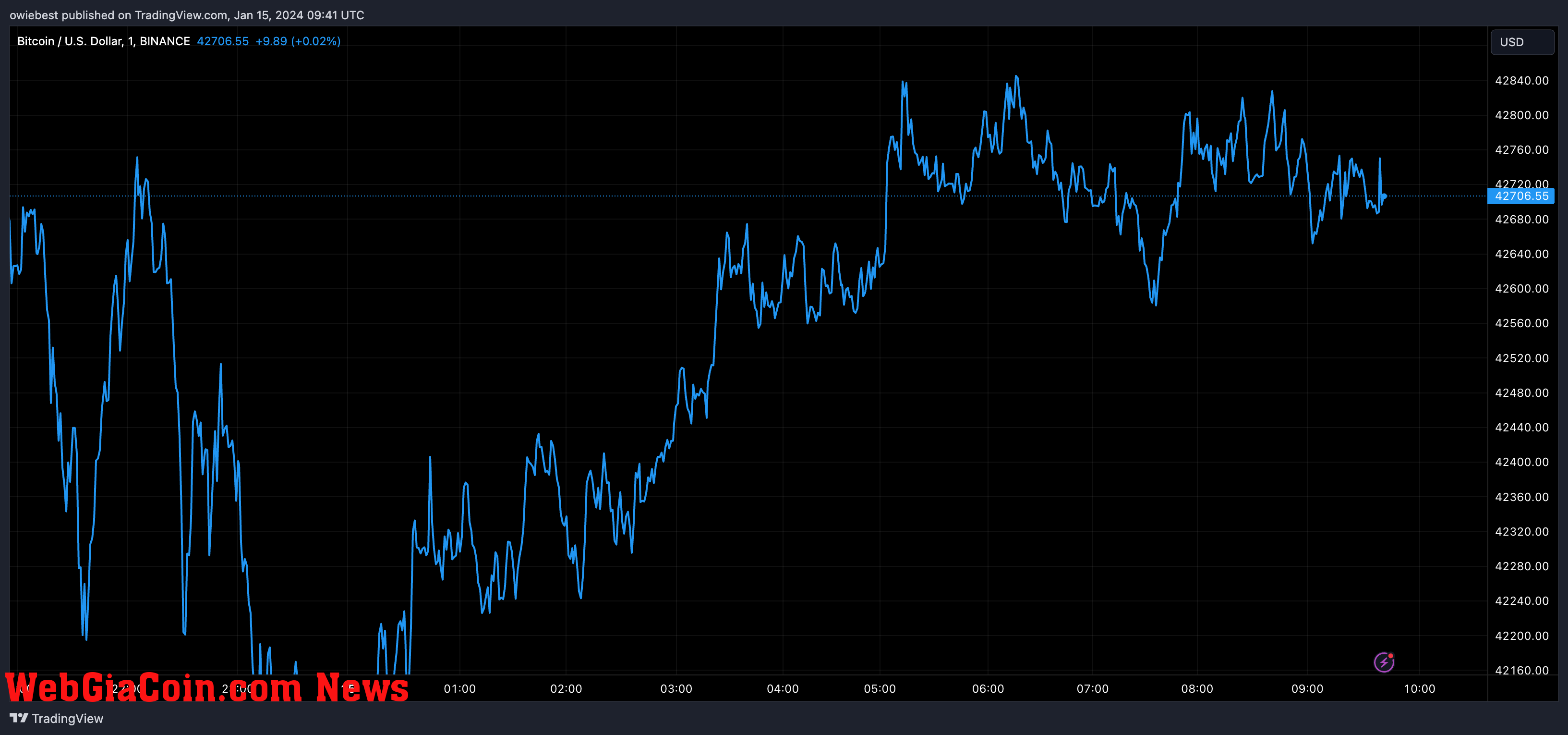Click the TradingView wordmark at bottom left
Screen dimensions: 1568x735
click(68, 719)
